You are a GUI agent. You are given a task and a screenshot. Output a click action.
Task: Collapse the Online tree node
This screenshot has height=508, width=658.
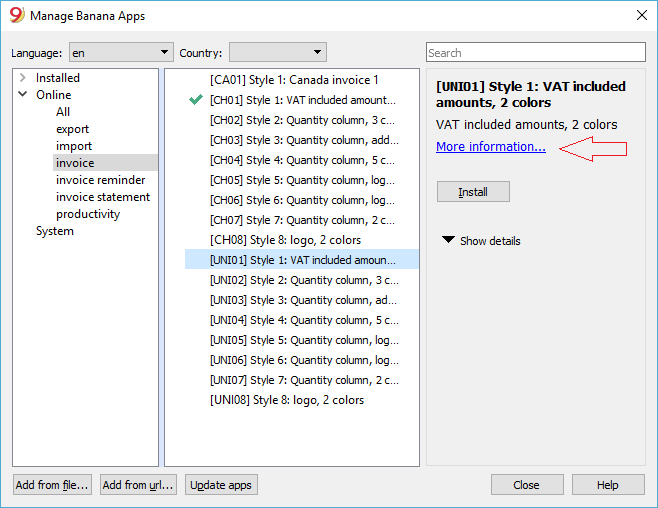tap(23, 94)
